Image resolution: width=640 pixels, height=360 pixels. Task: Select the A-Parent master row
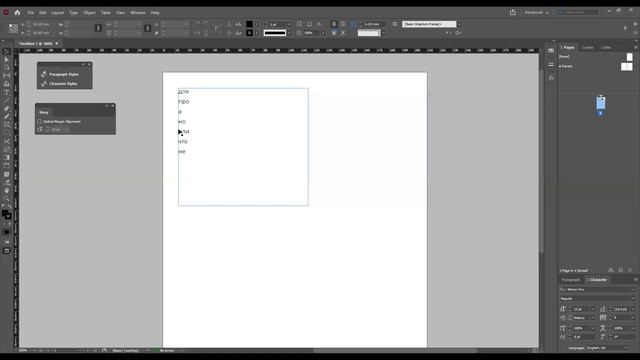pos(596,66)
